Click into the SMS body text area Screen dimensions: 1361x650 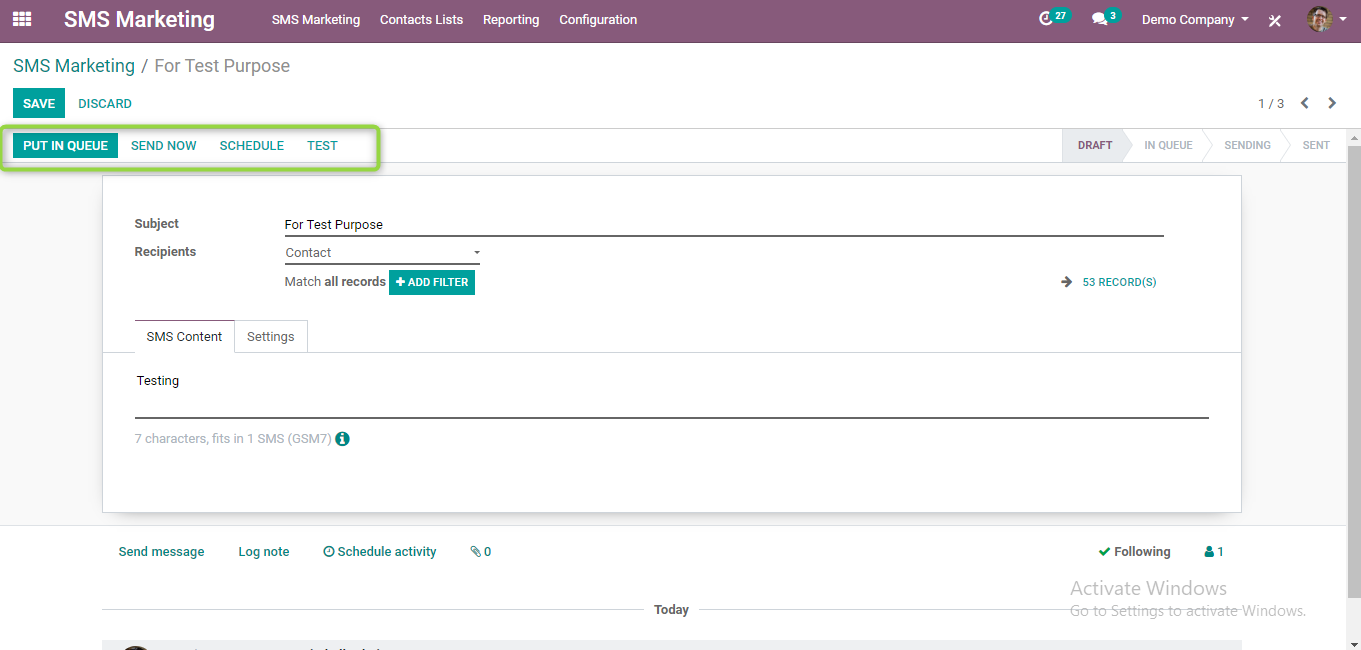pos(672,391)
